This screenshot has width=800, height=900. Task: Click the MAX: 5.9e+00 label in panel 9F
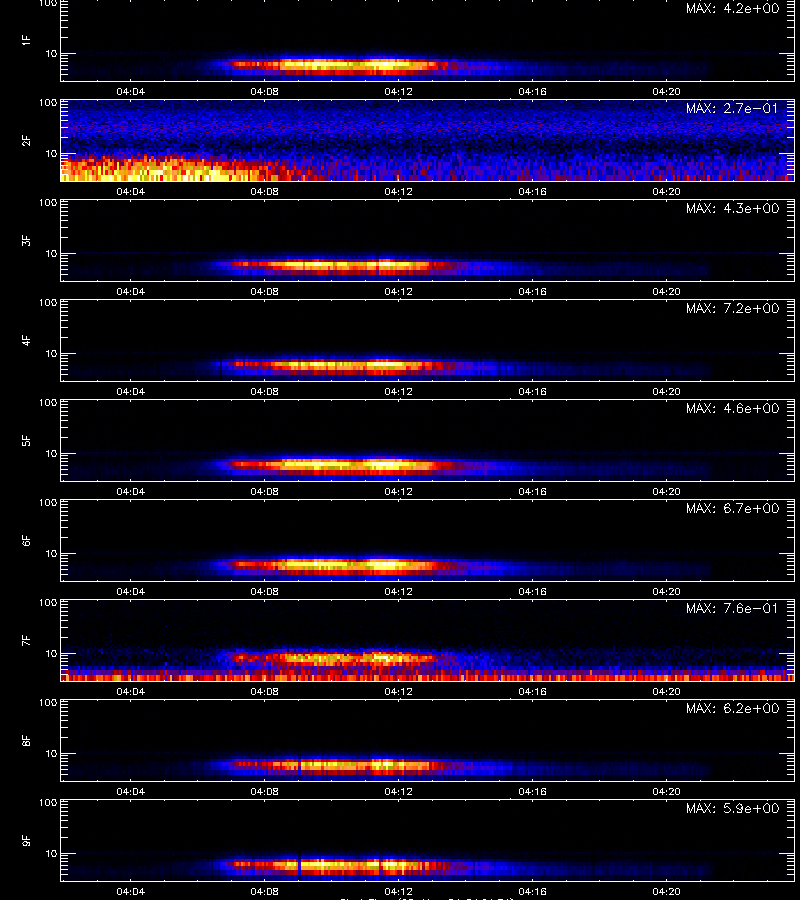click(x=732, y=809)
